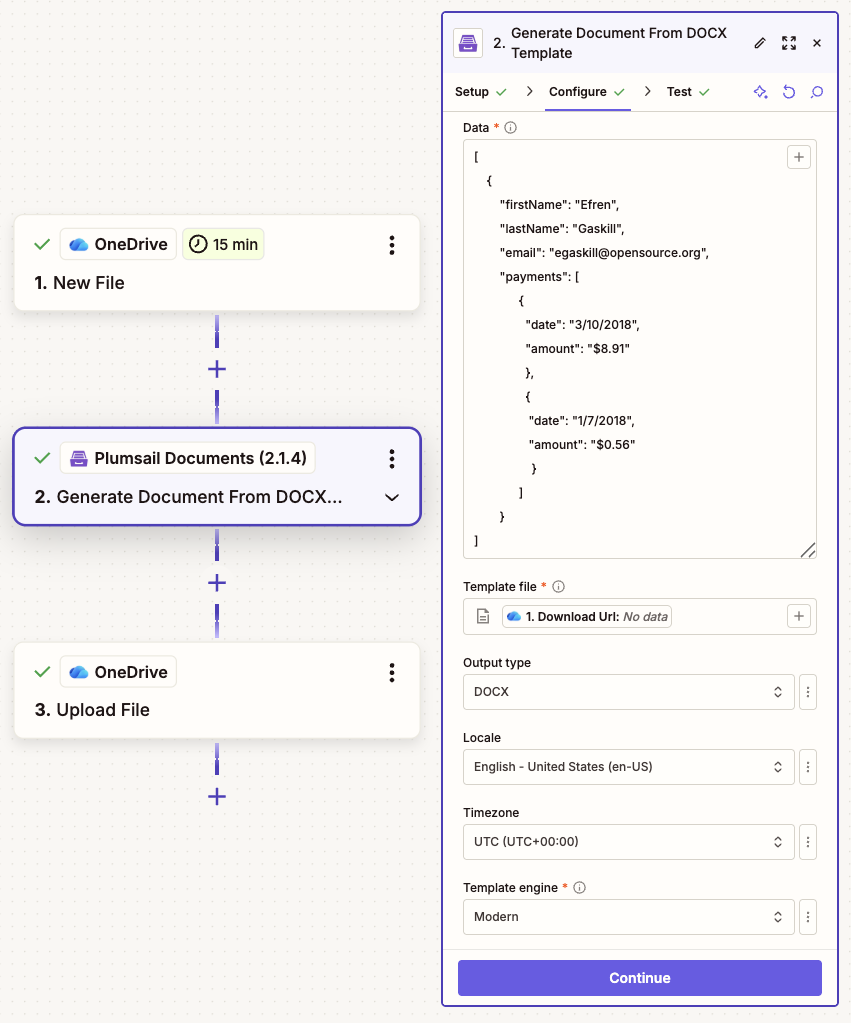Click the "firstName": "Efren" line
Screen dimensions: 851x1023
(559, 205)
